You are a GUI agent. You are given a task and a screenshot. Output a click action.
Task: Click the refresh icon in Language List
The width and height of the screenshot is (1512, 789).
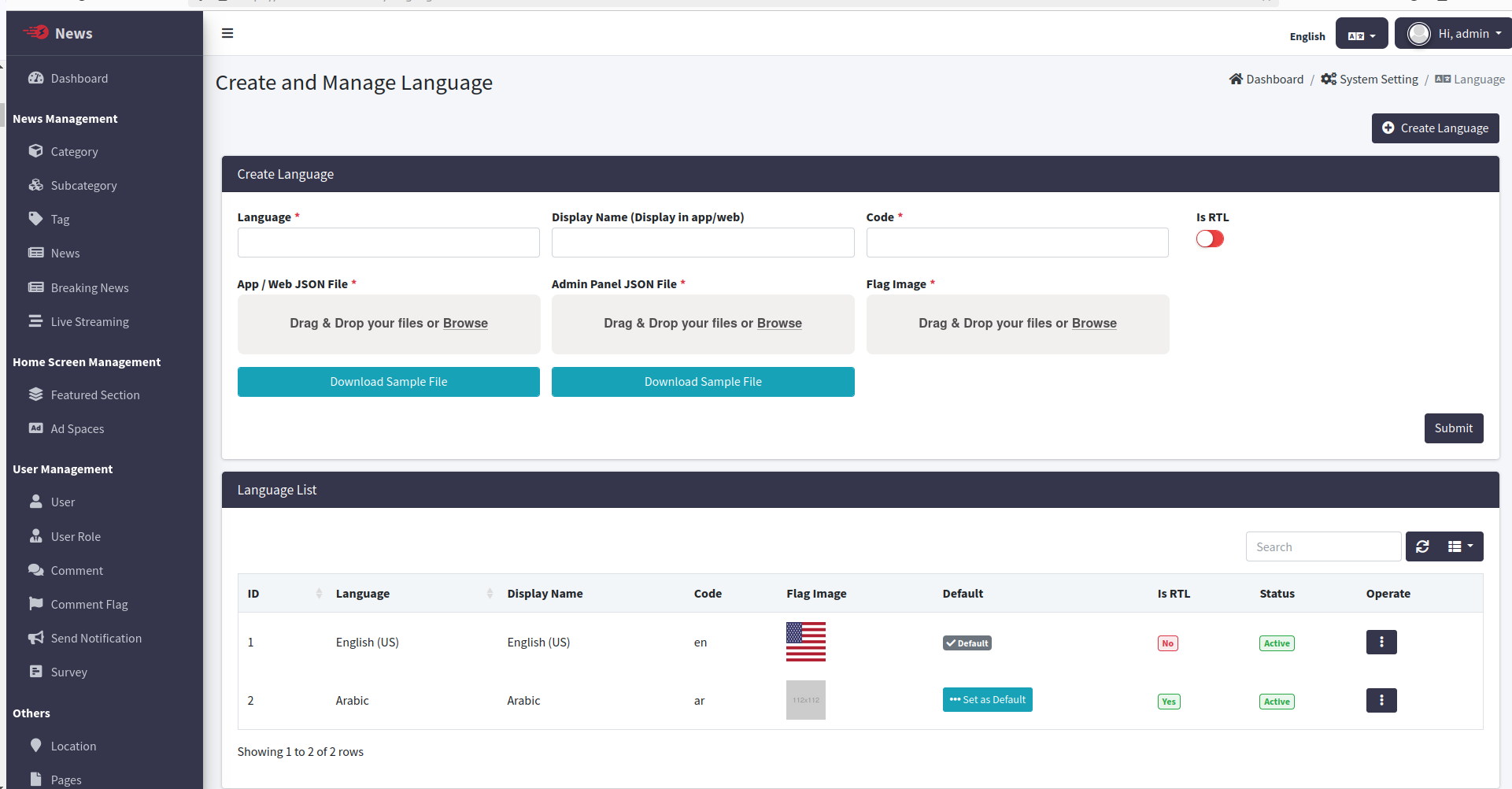click(x=1422, y=546)
